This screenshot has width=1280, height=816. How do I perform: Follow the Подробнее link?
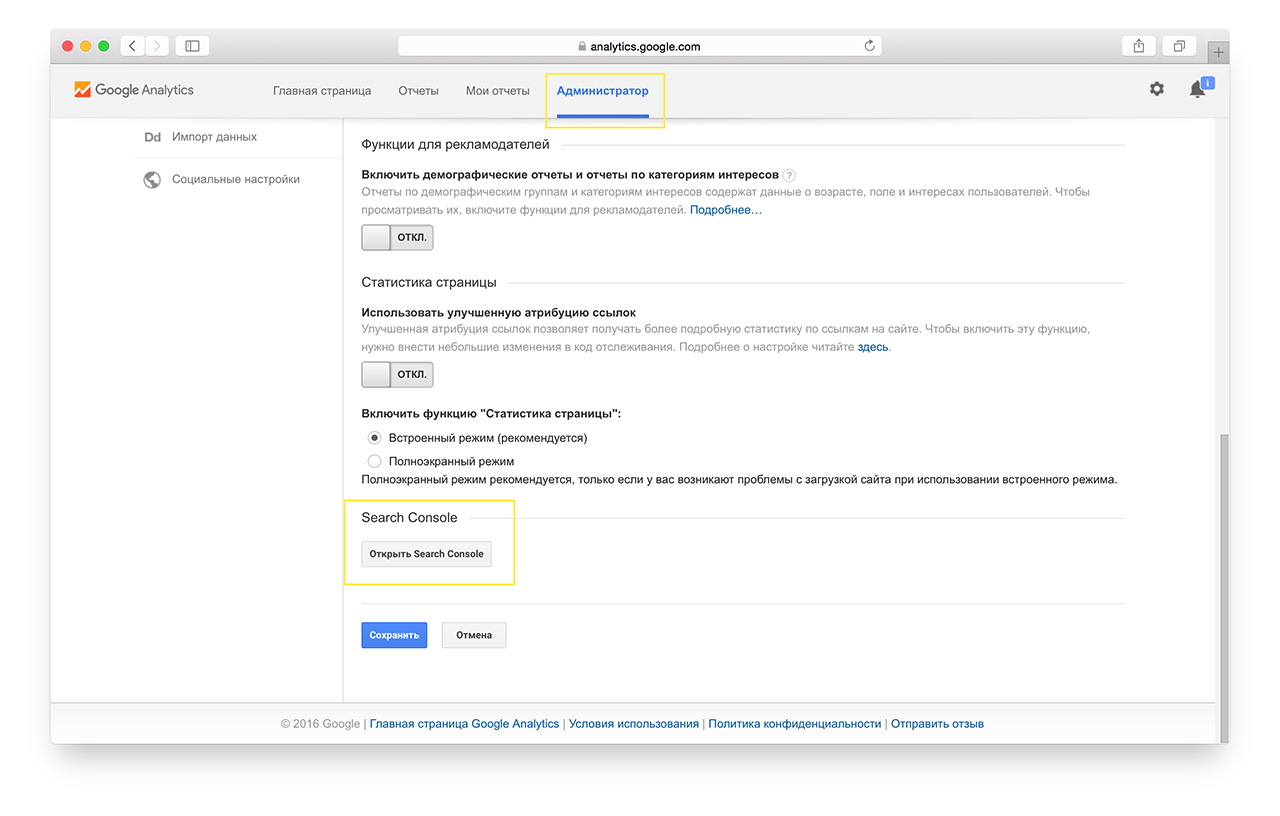click(725, 210)
